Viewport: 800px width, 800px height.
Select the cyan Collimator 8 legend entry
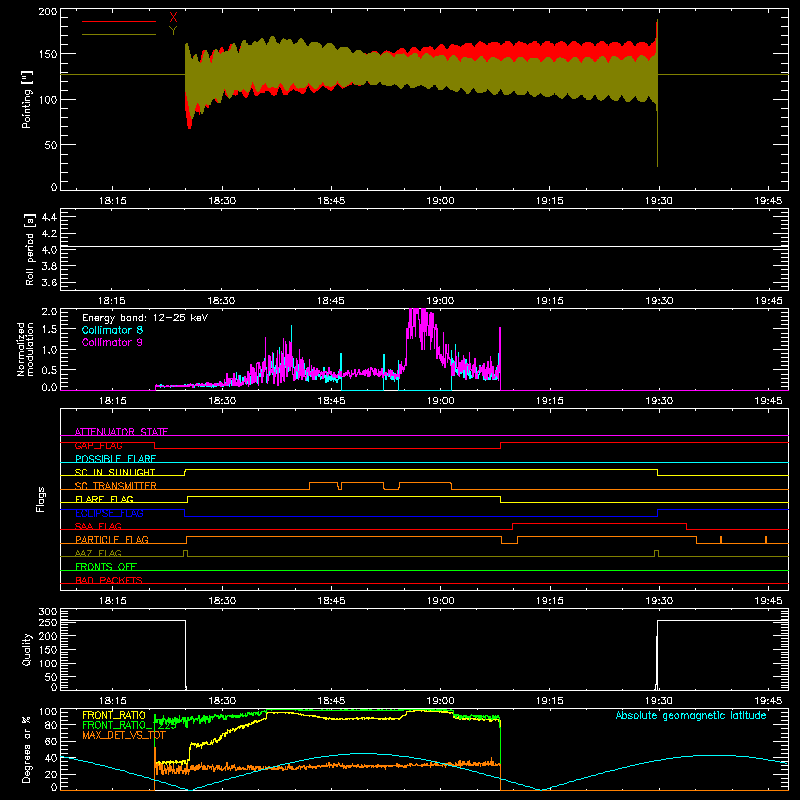click(112, 330)
